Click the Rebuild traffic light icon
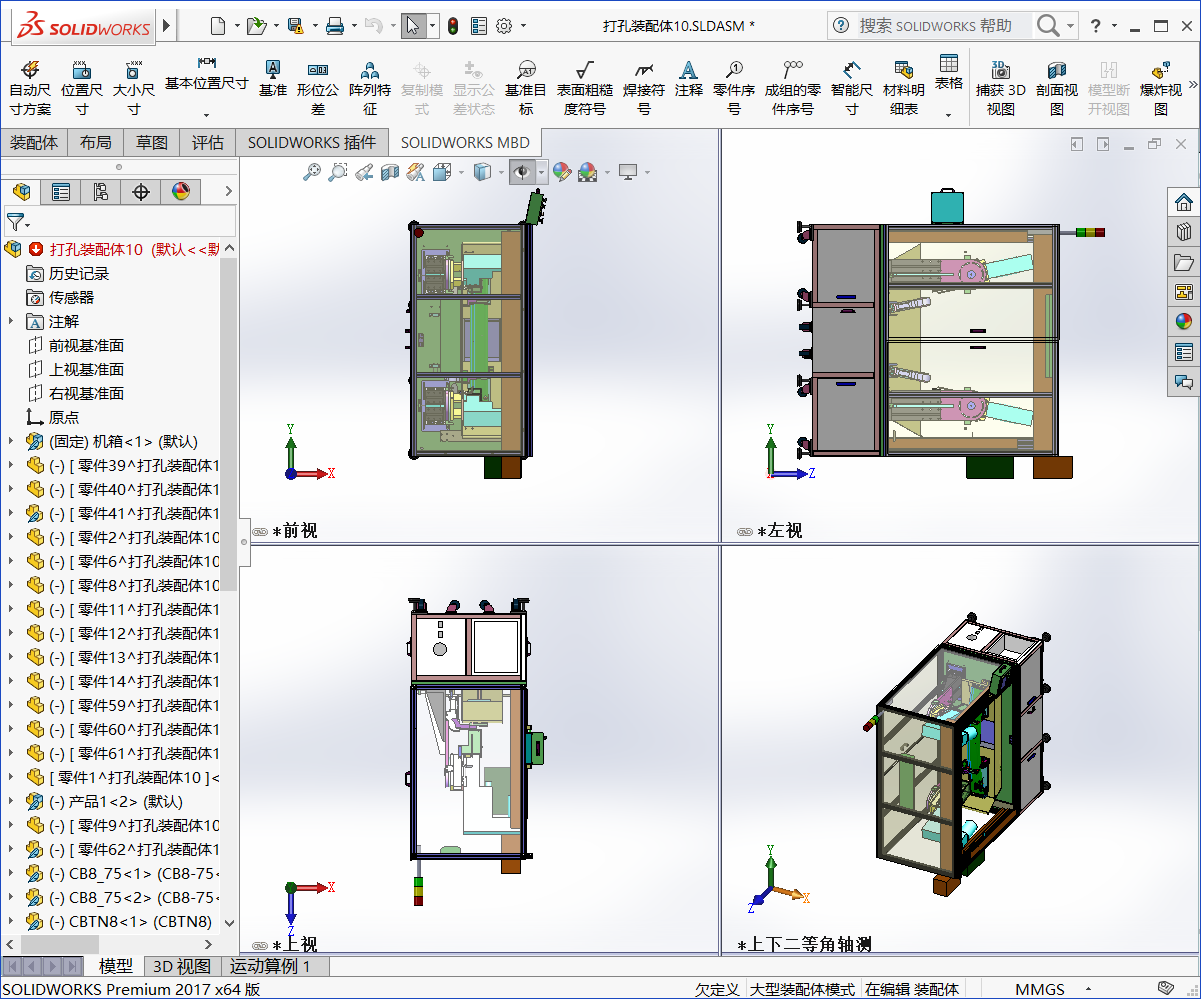The height and width of the screenshot is (999, 1201). pyautogui.click(x=452, y=26)
